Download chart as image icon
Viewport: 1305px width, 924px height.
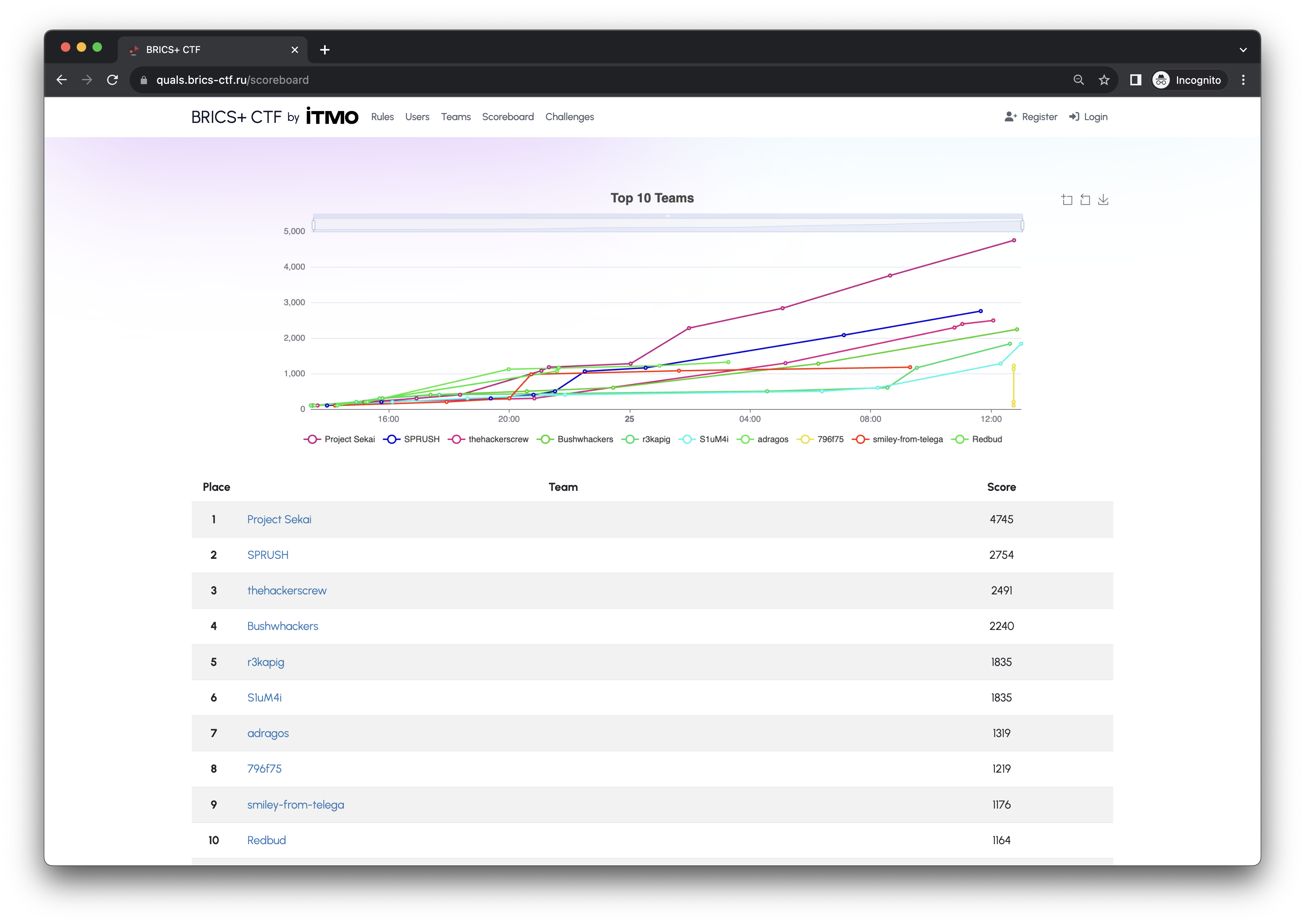tap(1103, 200)
